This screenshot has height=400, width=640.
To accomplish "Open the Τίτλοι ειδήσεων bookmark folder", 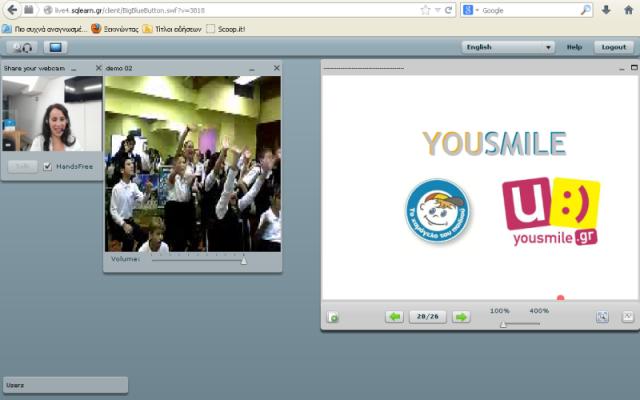I will [172, 29].
